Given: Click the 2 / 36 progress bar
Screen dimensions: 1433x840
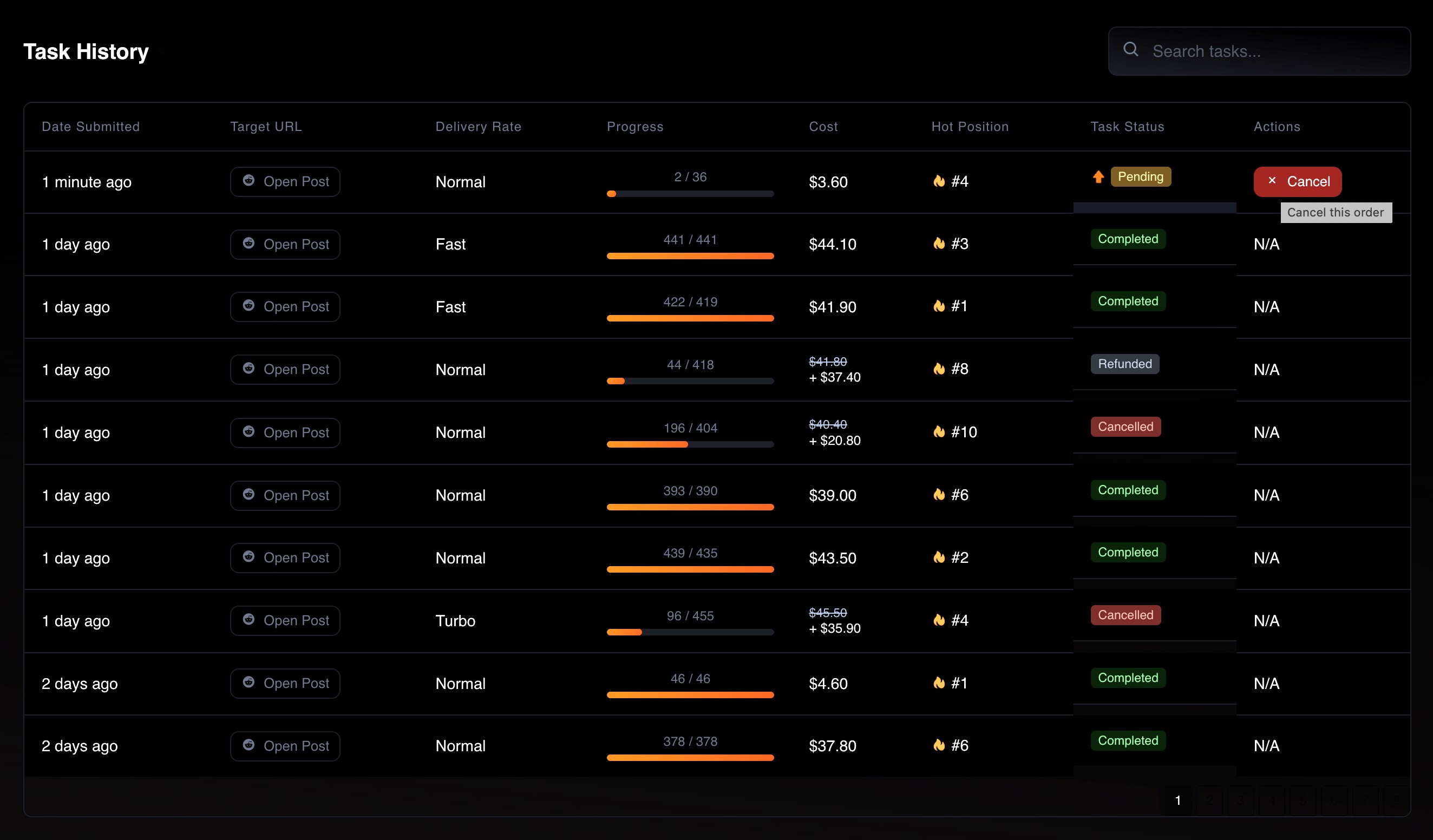Looking at the screenshot, I should [690, 194].
